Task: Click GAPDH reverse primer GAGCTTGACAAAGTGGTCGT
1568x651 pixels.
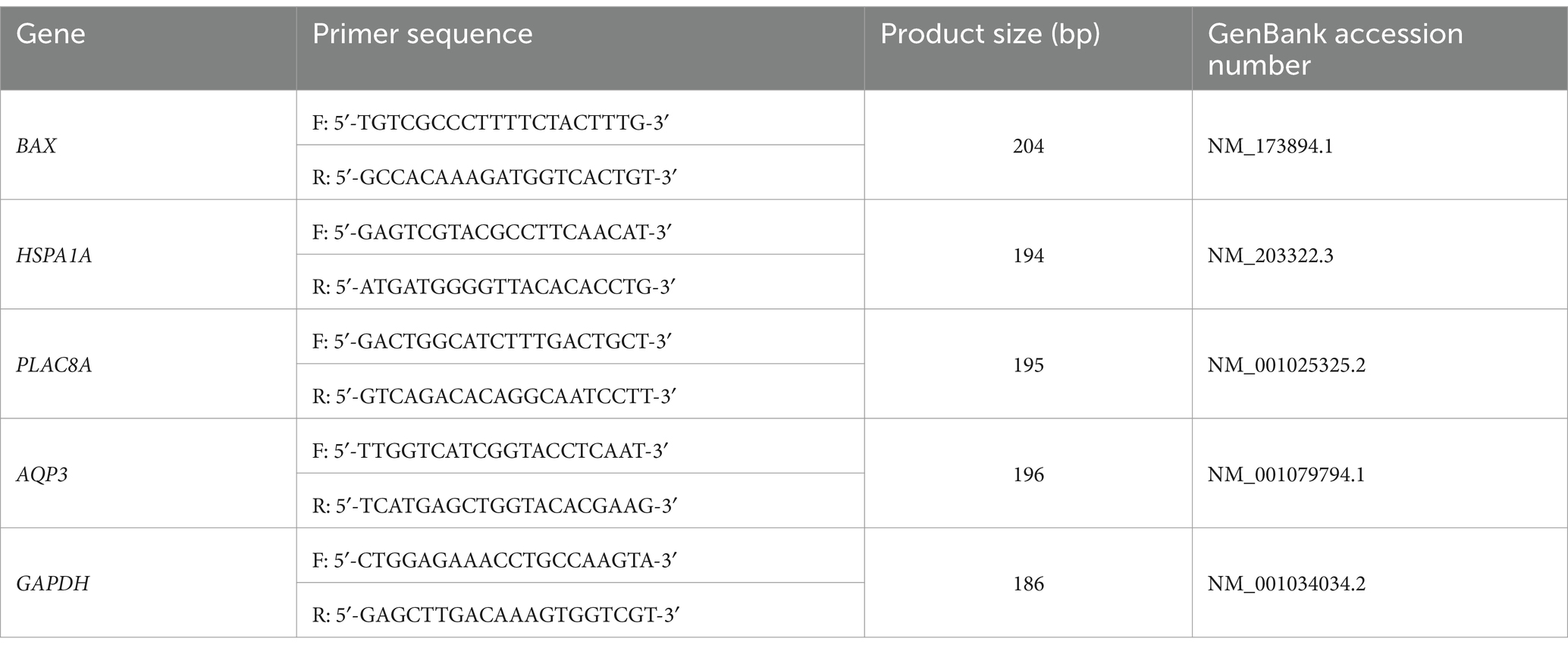Action: click(x=495, y=615)
